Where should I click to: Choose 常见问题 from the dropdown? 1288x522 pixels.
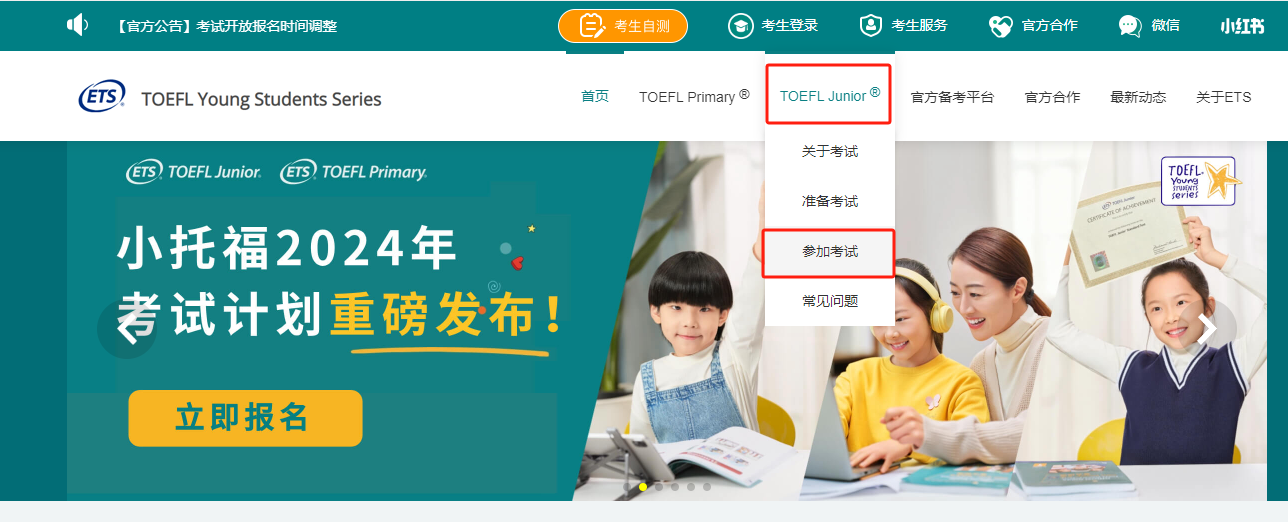click(830, 301)
